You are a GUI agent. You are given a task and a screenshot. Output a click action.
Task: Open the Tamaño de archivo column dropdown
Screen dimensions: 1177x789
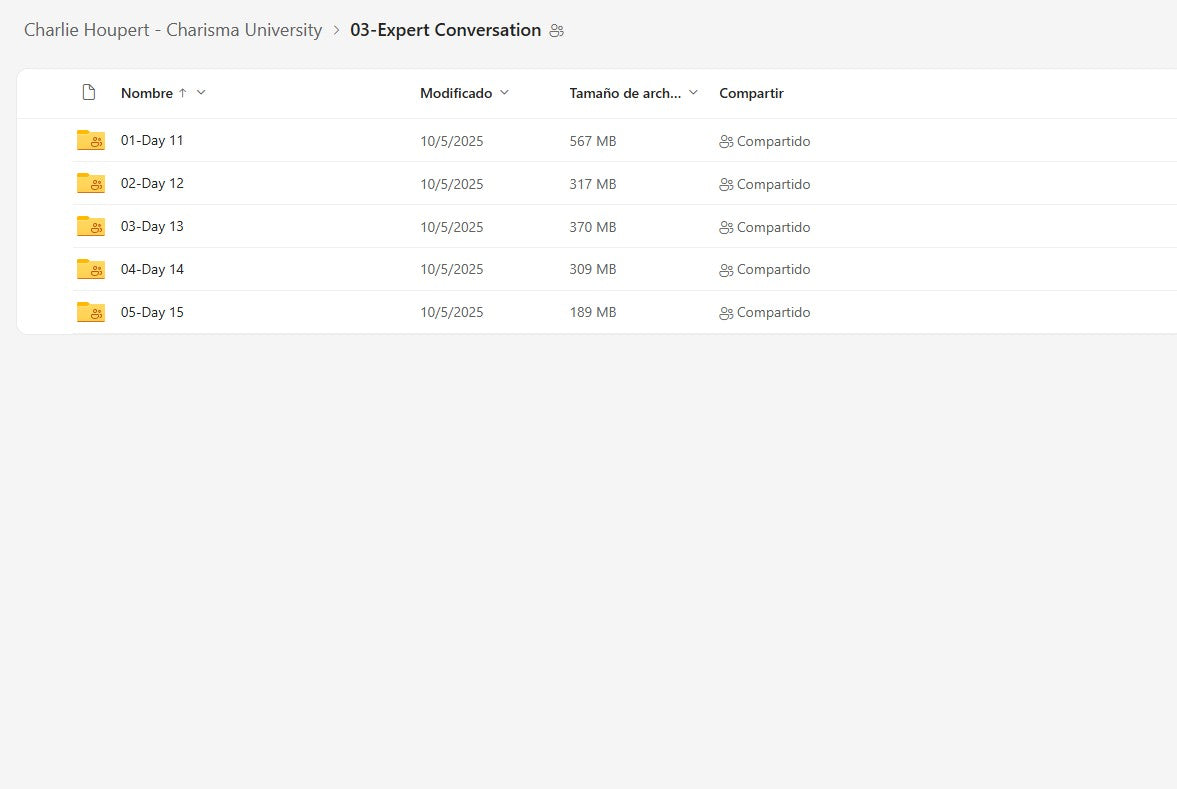[693, 93]
